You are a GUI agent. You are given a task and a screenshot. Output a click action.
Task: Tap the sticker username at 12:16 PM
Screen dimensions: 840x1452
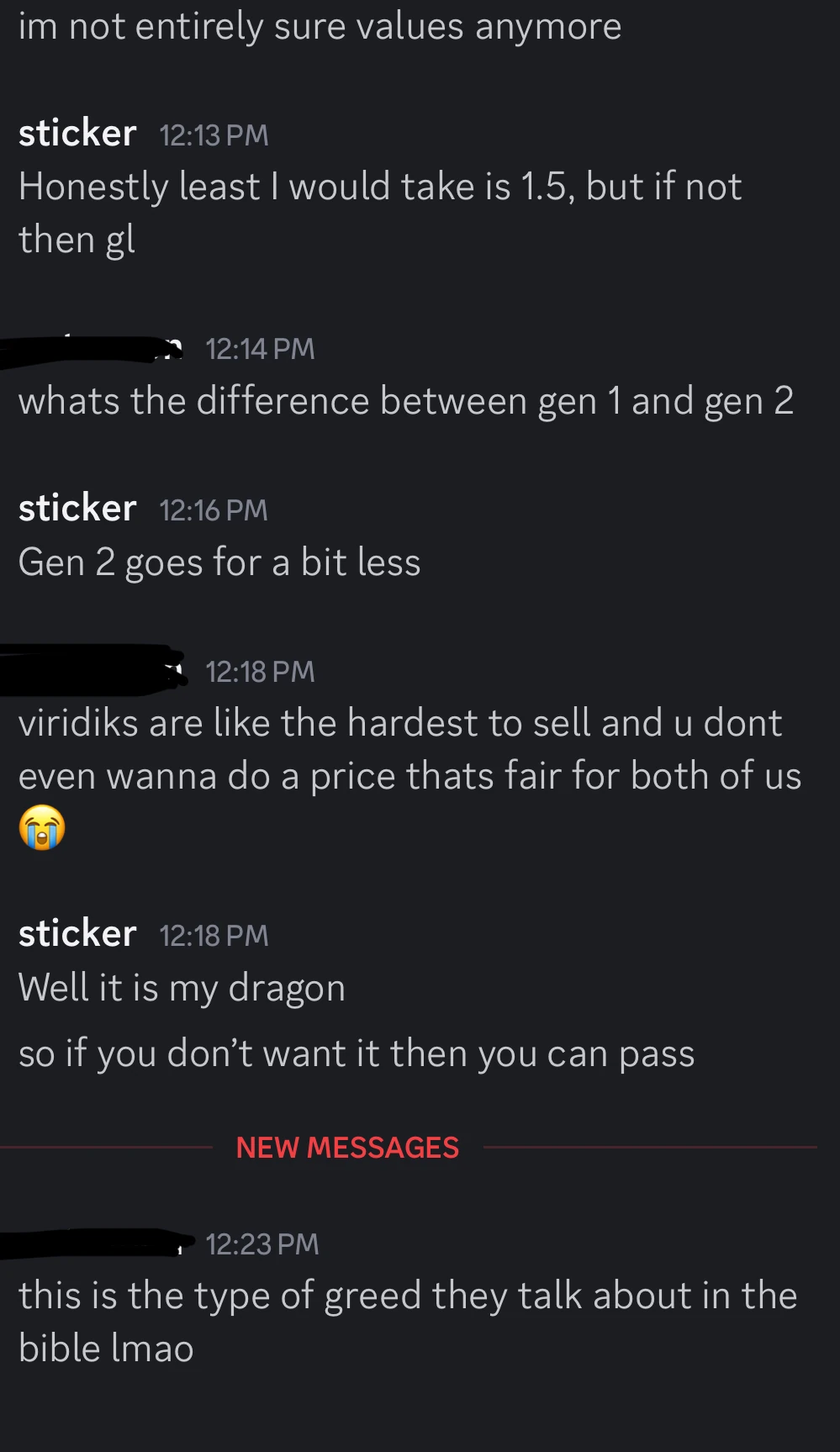pyautogui.click(x=77, y=509)
